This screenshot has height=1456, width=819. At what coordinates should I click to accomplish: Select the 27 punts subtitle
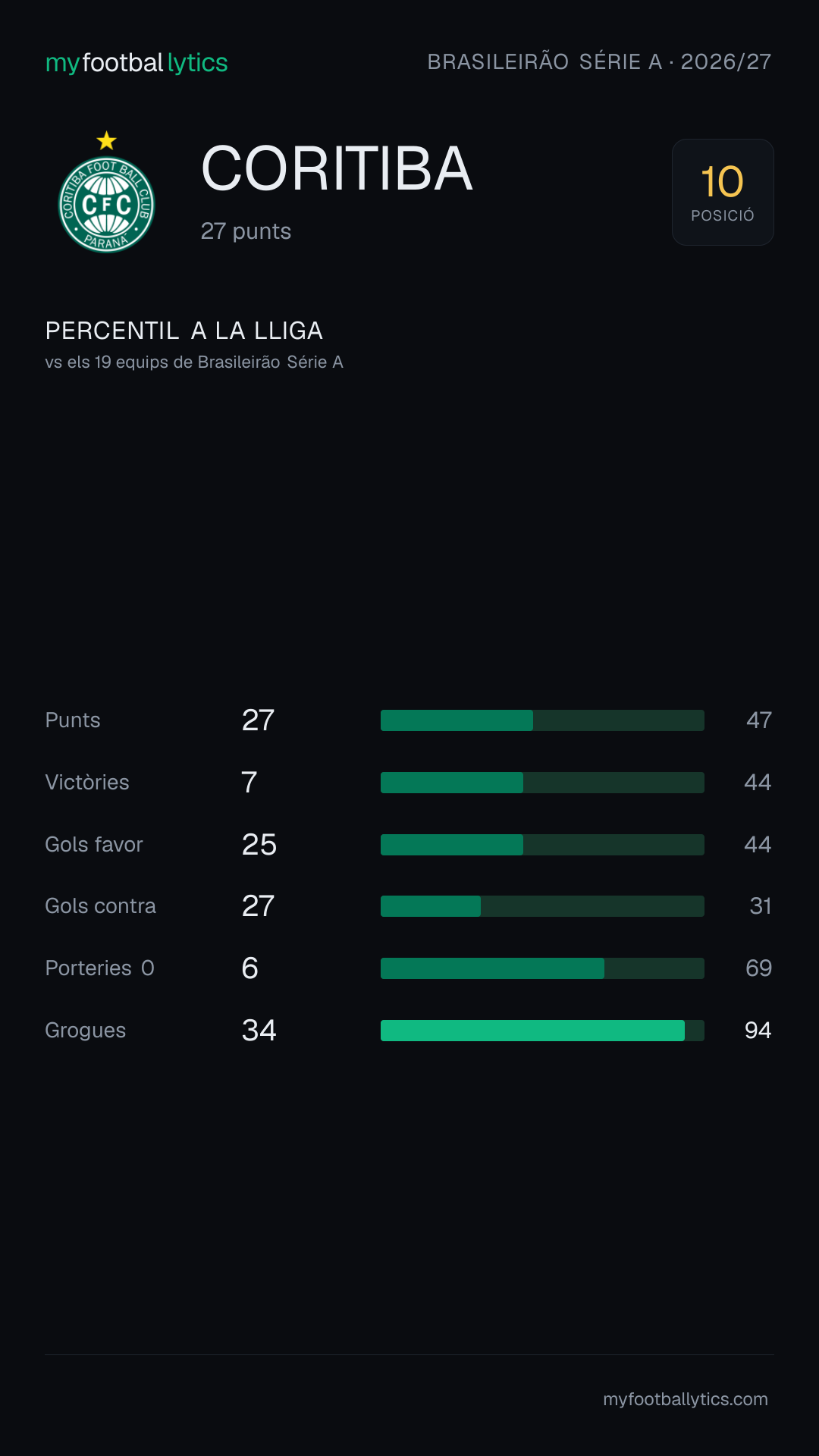pyautogui.click(x=246, y=231)
